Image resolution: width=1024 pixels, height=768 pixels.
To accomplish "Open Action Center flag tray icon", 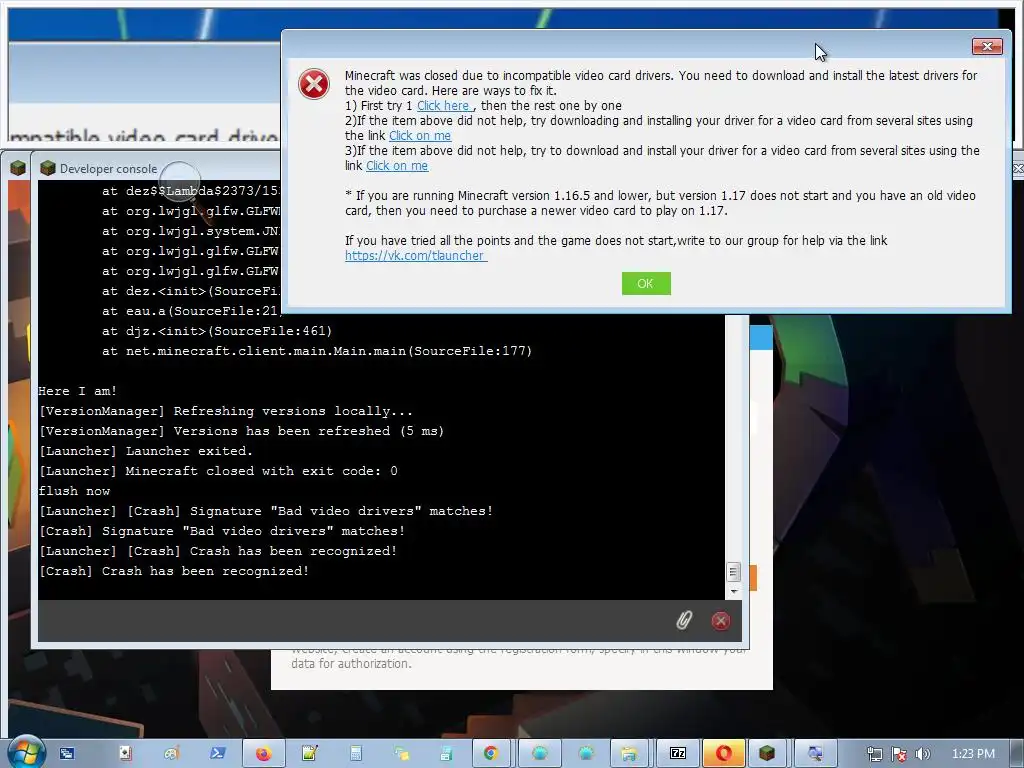I will pyautogui.click(x=899, y=754).
